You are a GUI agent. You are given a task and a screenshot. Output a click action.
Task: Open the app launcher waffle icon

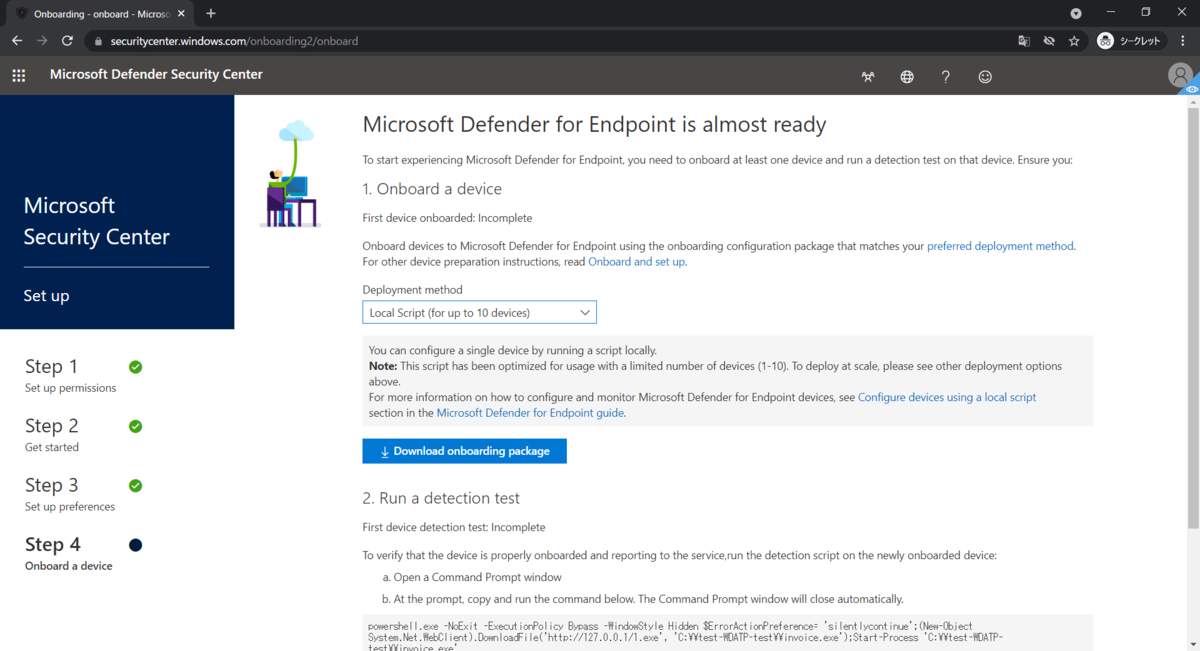coord(18,75)
